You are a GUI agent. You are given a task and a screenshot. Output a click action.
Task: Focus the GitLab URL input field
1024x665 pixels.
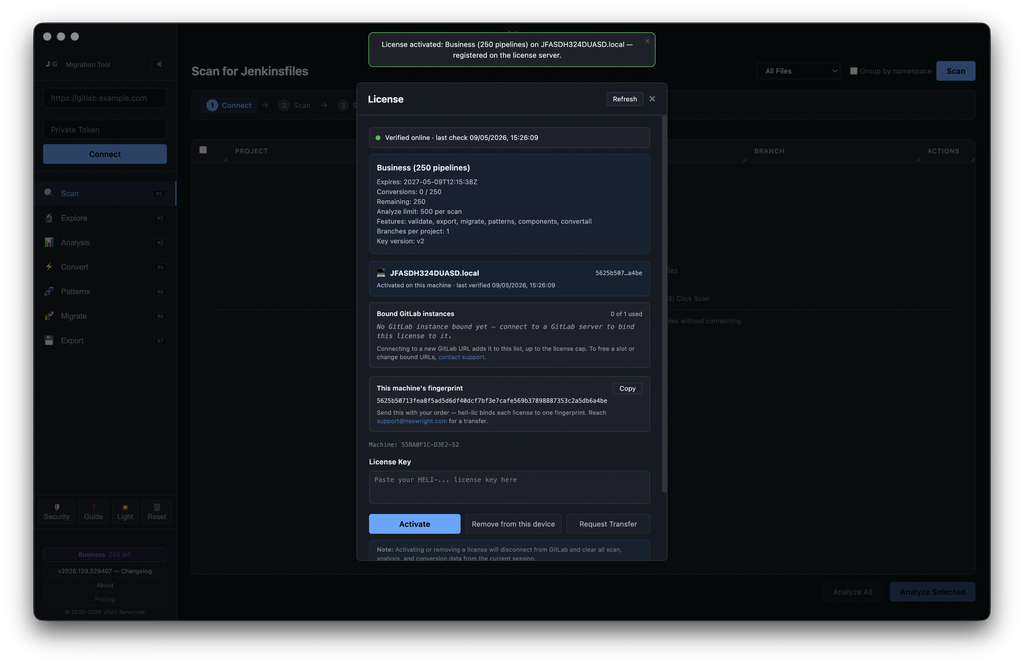[105, 98]
